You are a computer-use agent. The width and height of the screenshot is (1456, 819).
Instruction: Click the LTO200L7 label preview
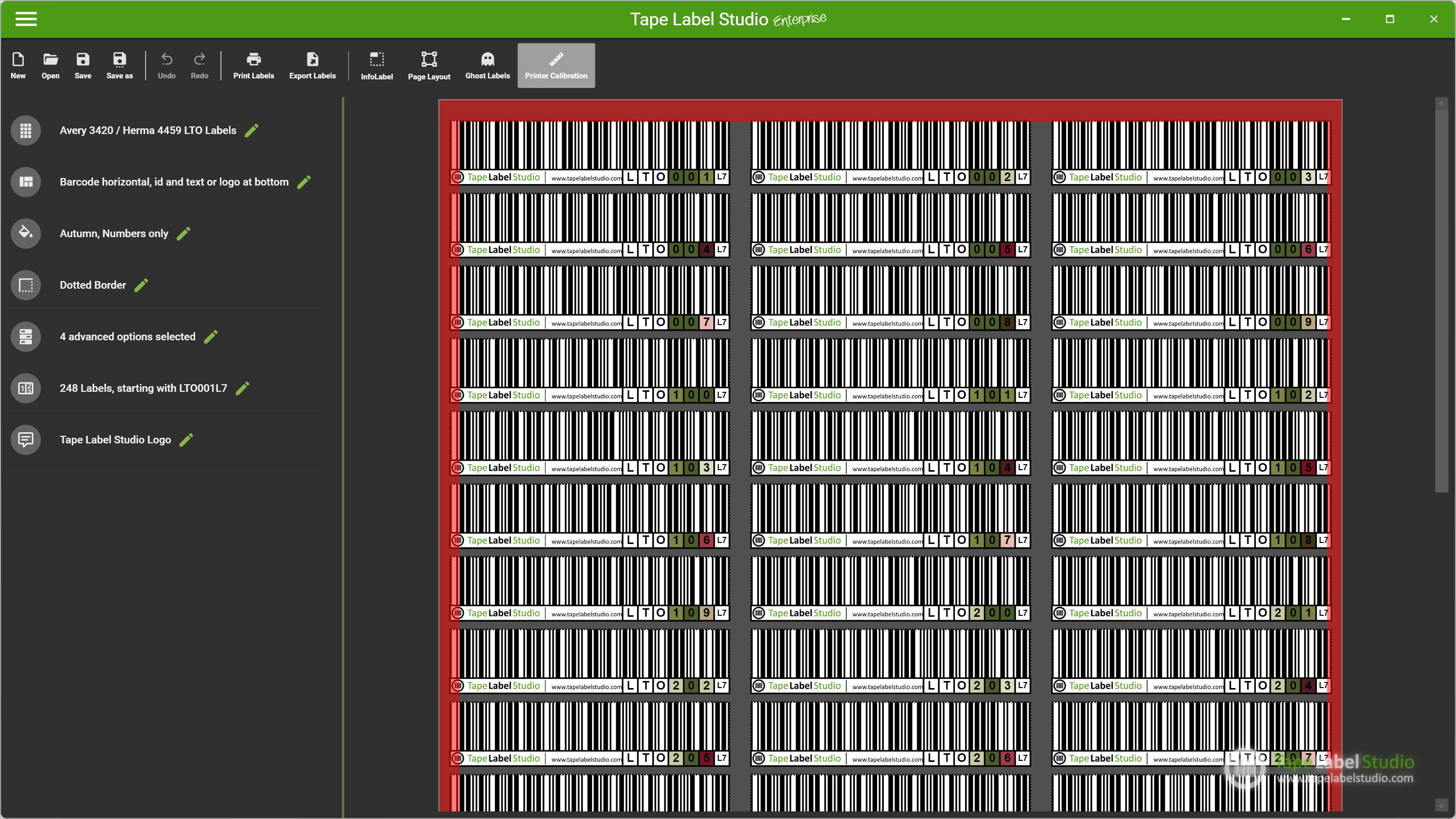(891, 589)
